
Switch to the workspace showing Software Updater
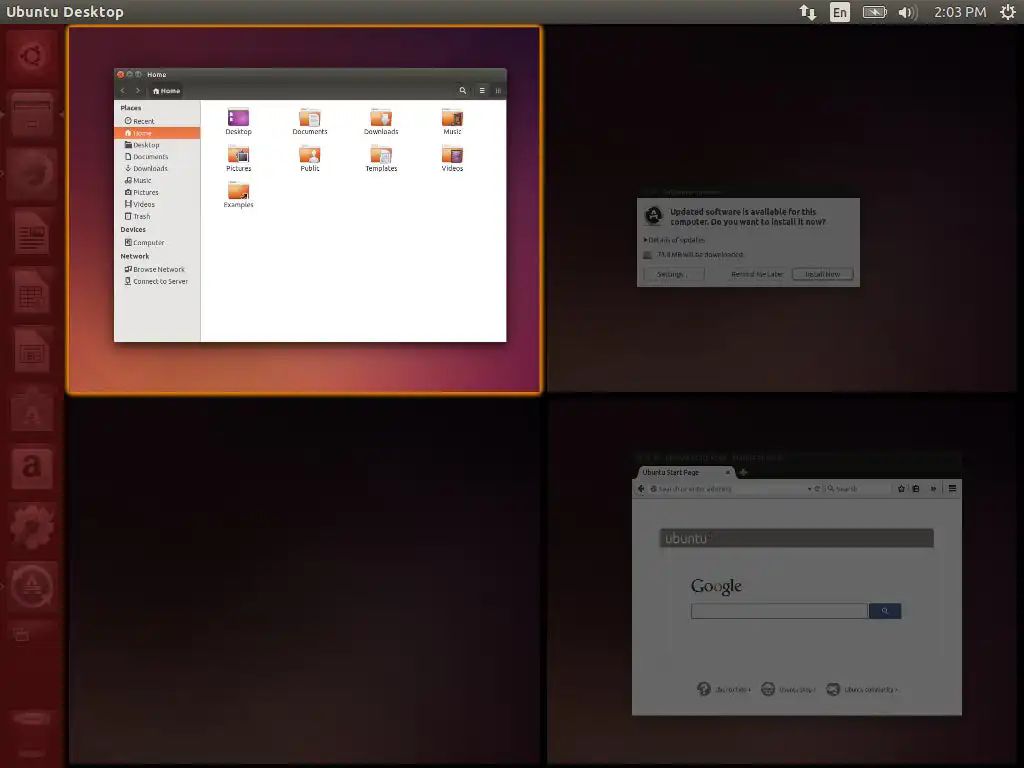pos(782,209)
